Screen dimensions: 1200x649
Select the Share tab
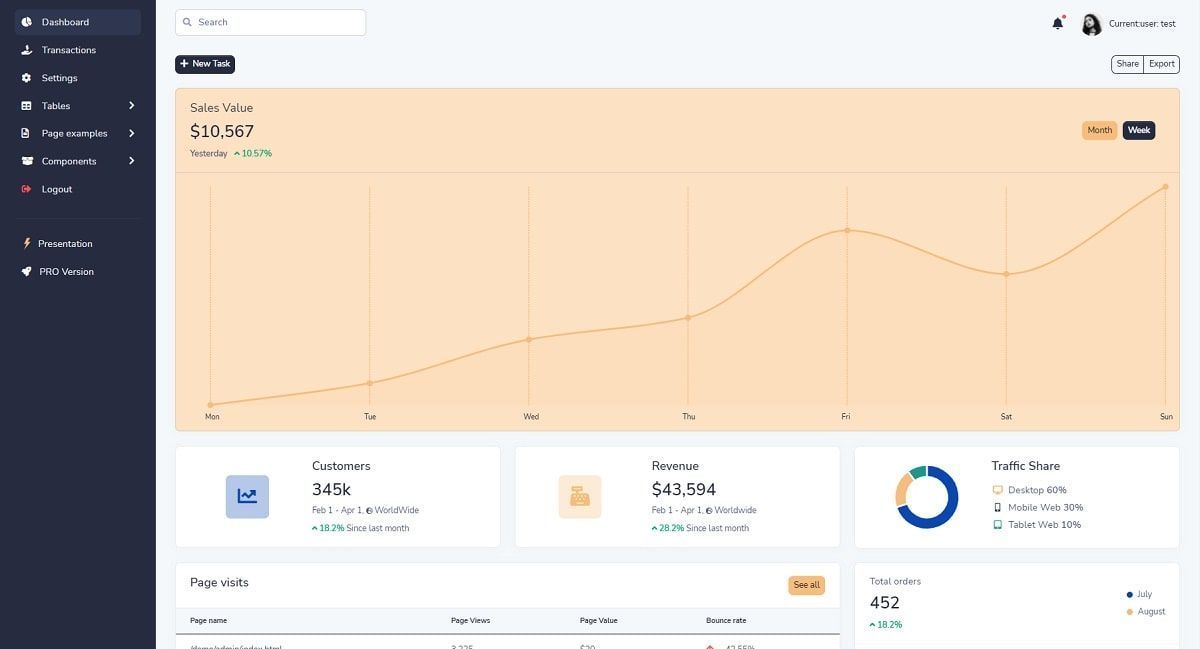(x=1128, y=63)
